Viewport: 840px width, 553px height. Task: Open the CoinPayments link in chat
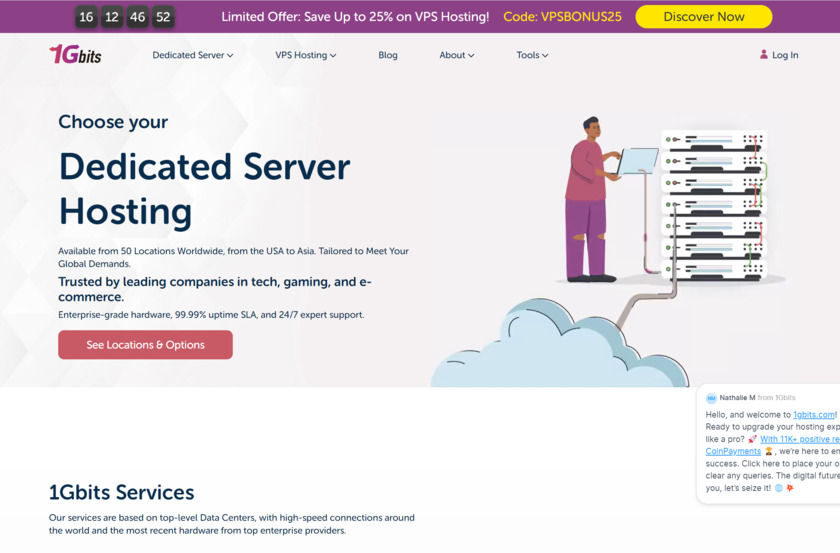(733, 451)
